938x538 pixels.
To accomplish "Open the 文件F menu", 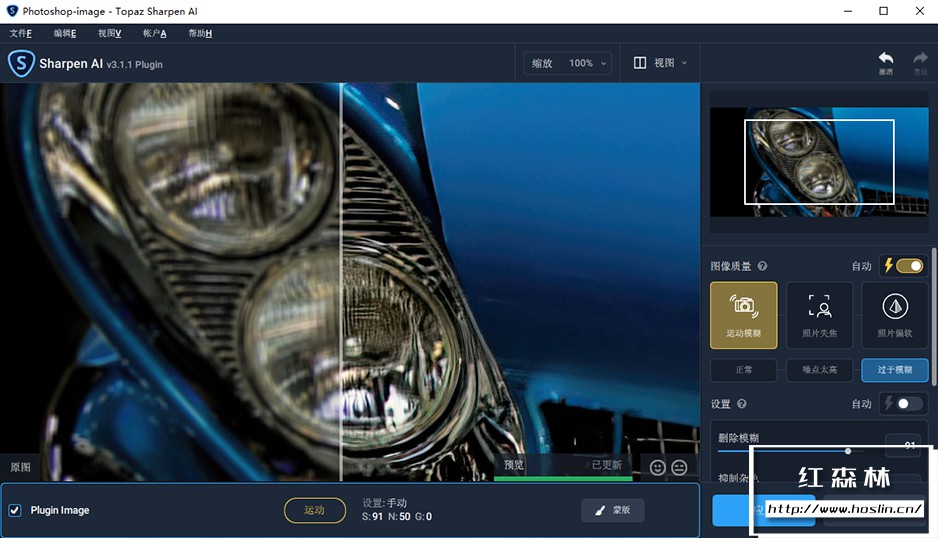I will pyautogui.click(x=20, y=33).
